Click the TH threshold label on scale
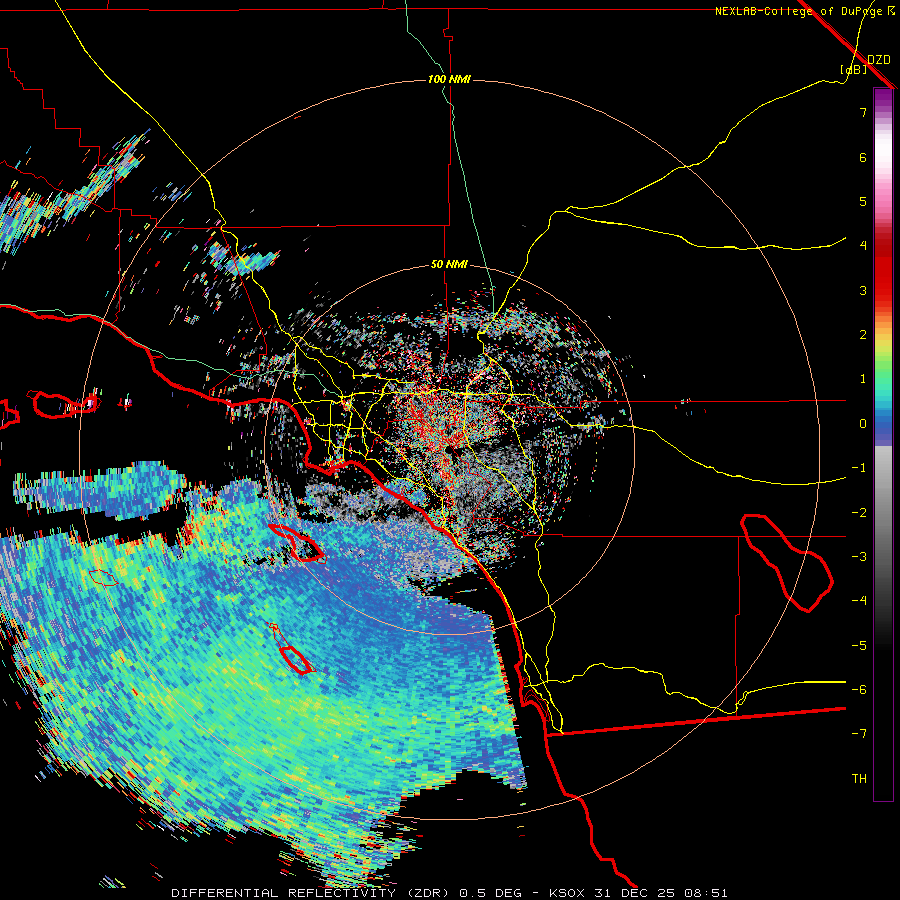The image size is (900, 900). click(x=859, y=779)
